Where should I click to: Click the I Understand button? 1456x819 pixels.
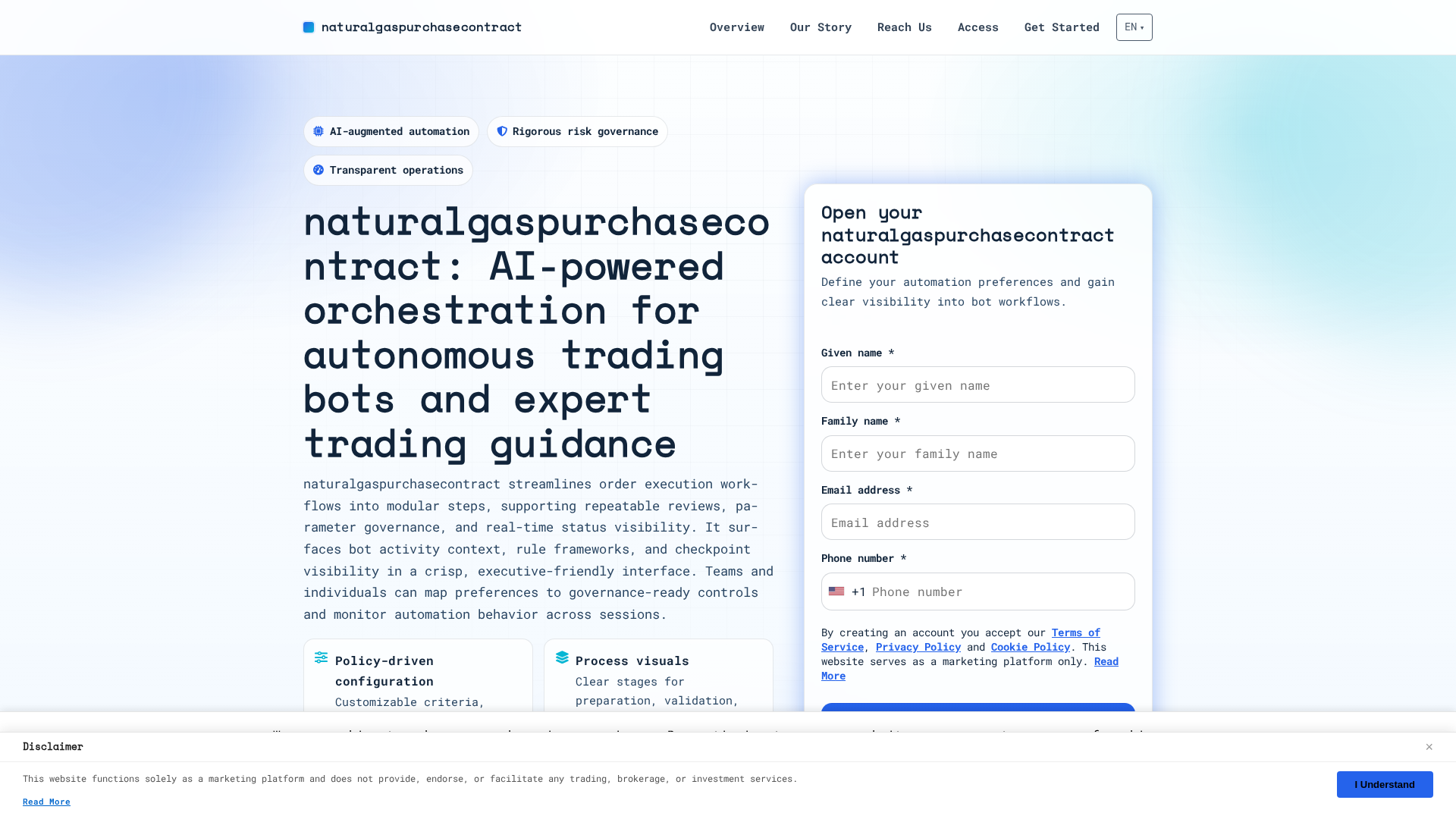click(1385, 785)
